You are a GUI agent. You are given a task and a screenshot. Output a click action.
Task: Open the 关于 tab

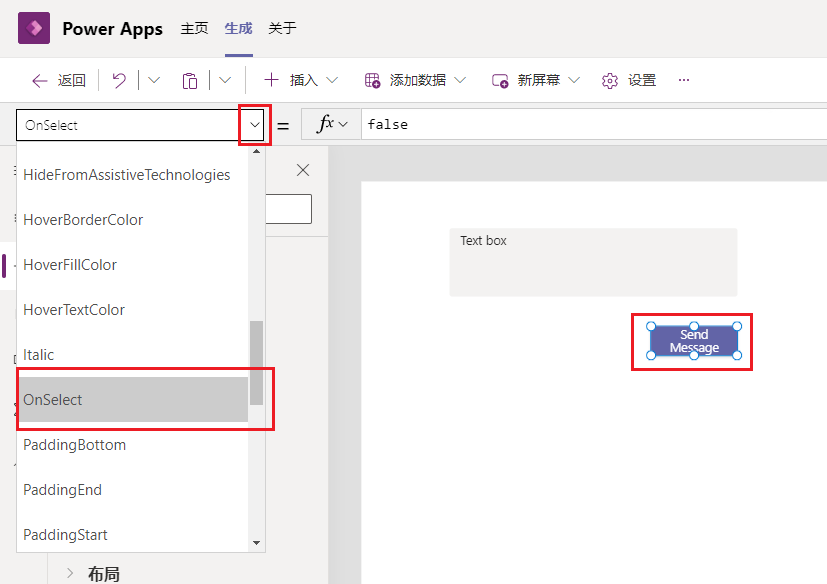[282, 28]
